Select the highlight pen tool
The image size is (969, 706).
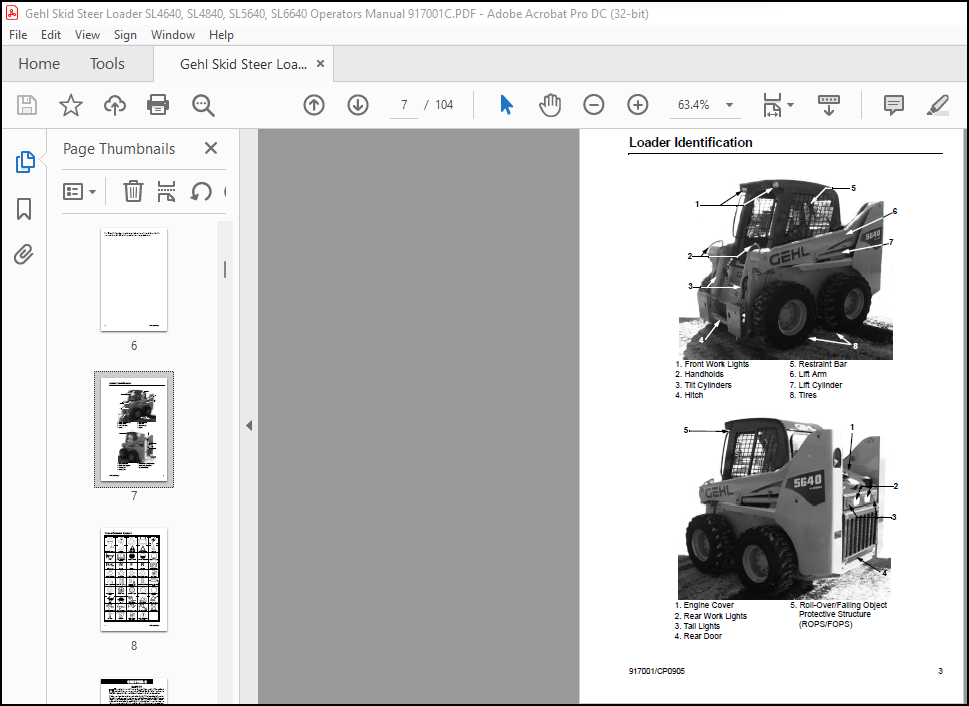[x=937, y=105]
